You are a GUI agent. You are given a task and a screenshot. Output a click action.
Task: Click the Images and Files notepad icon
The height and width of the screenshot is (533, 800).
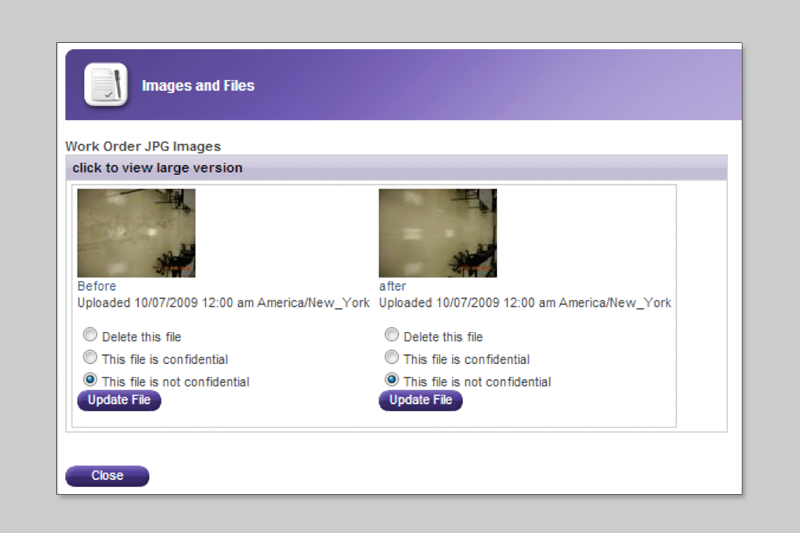point(105,84)
